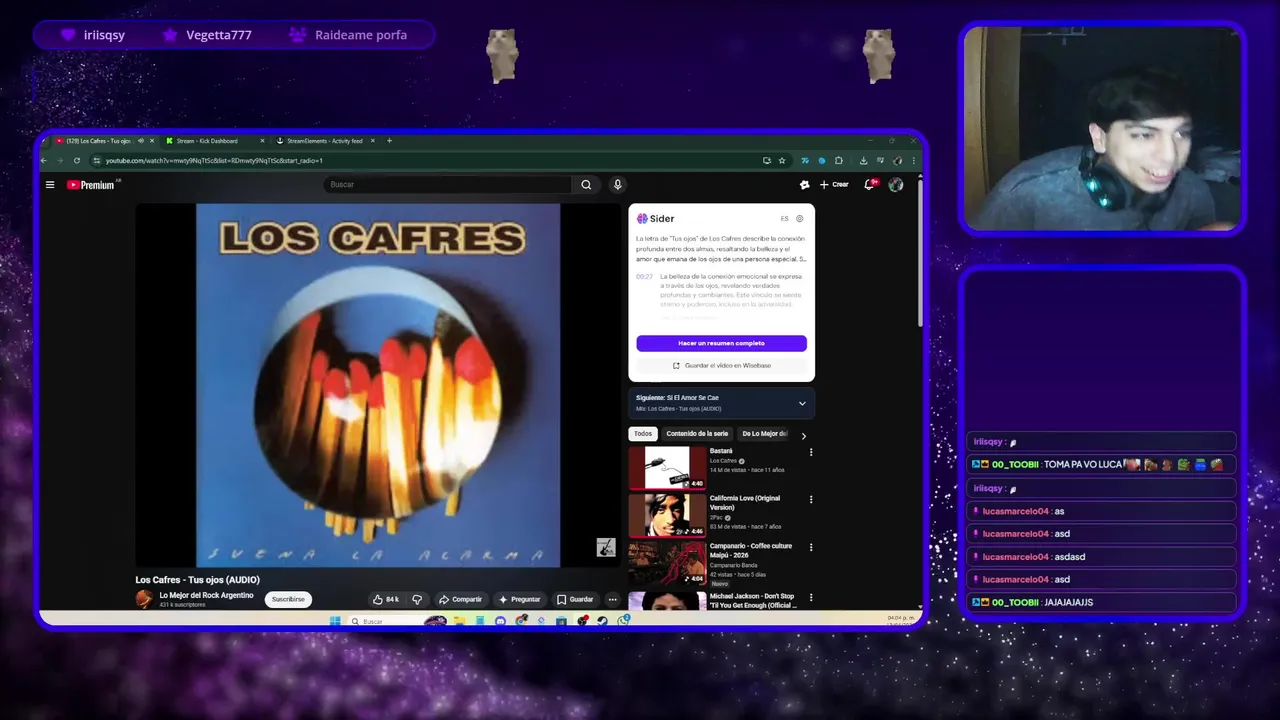This screenshot has width=1280, height=720.
Task: Click Guardar el vídeo en Wisebase
Action: pos(721,365)
